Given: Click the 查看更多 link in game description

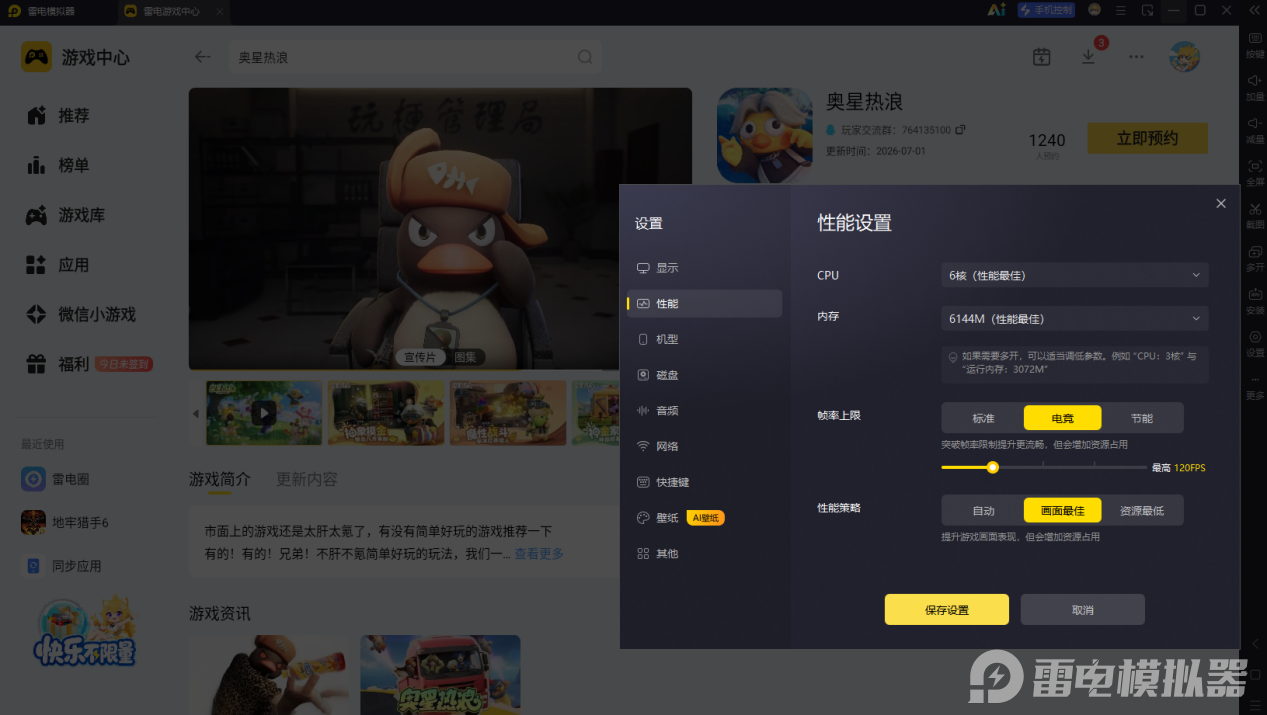Looking at the screenshot, I should tap(539, 553).
